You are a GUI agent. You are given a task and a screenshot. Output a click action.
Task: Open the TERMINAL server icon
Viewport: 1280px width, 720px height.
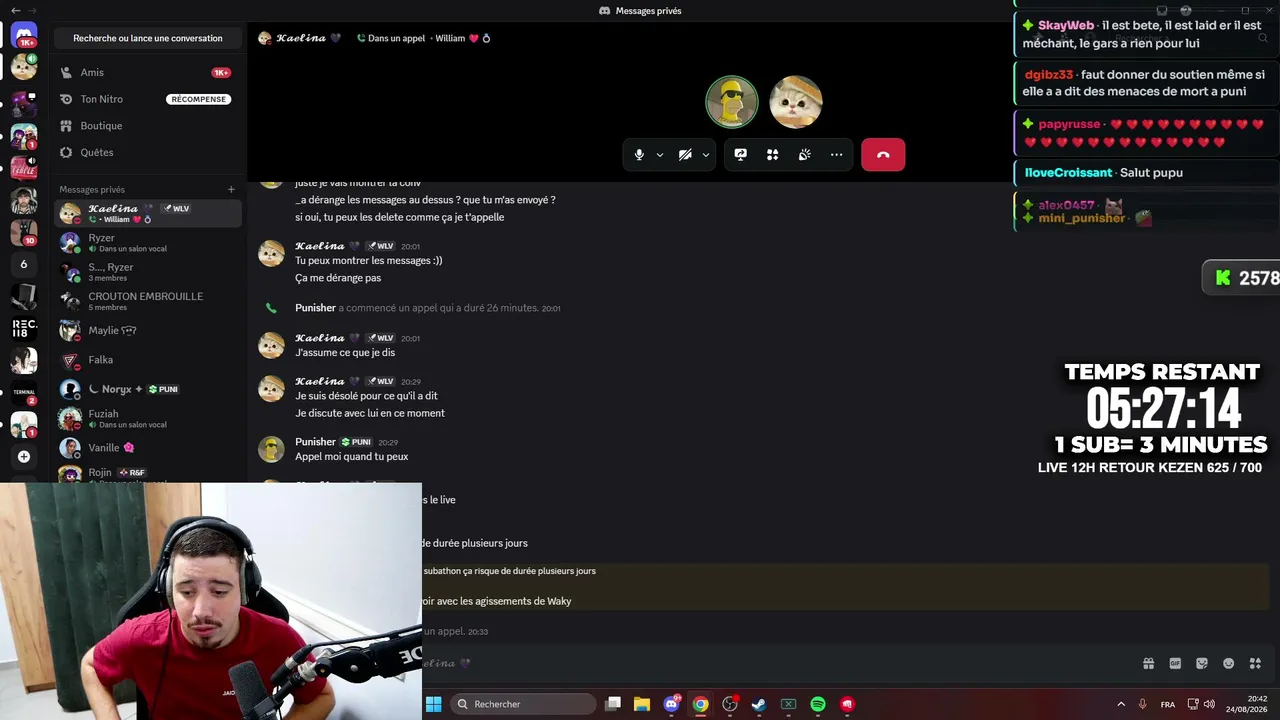click(x=24, y=392)
